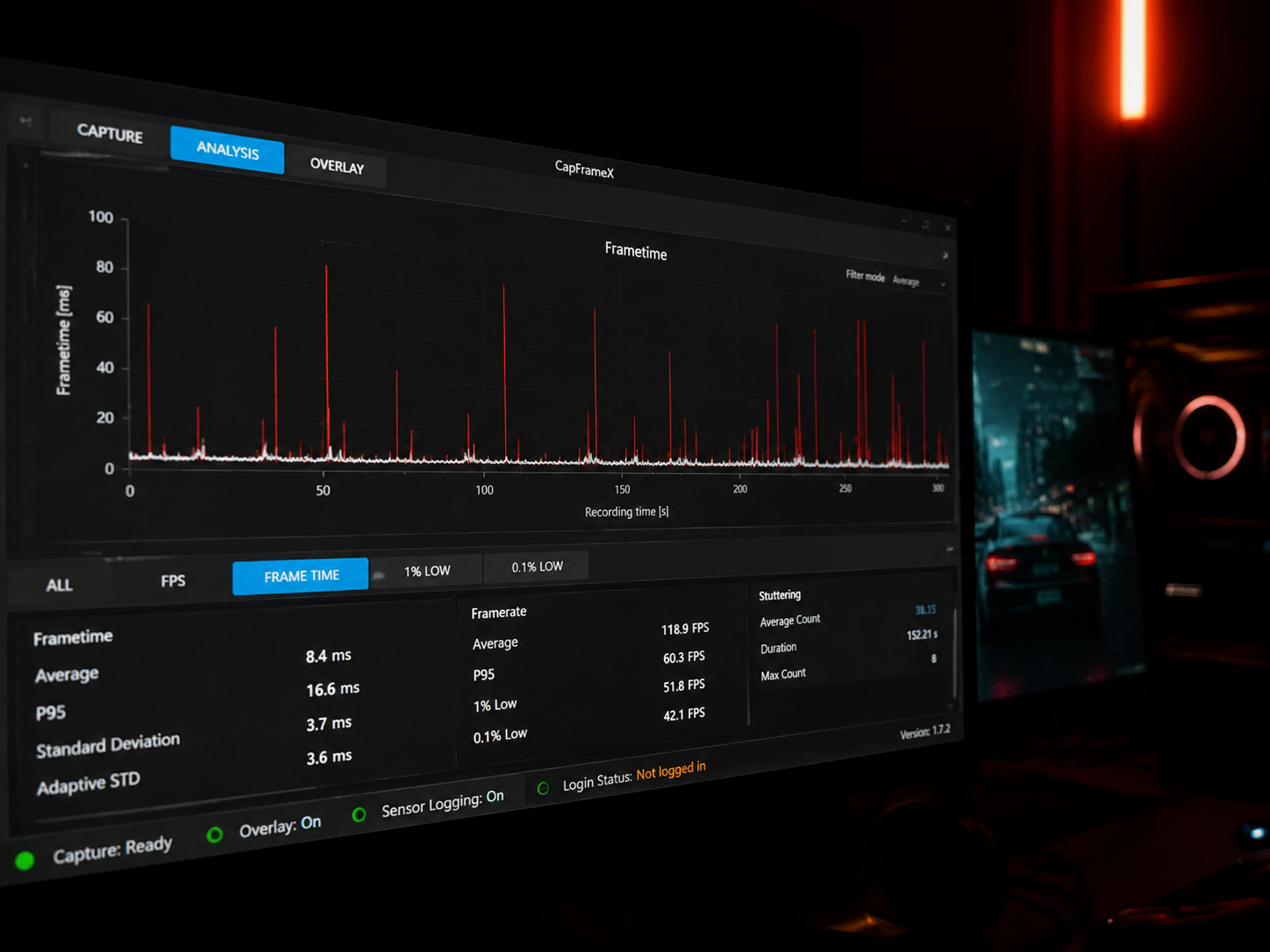Click the Stuttering Average Count label

790,621
